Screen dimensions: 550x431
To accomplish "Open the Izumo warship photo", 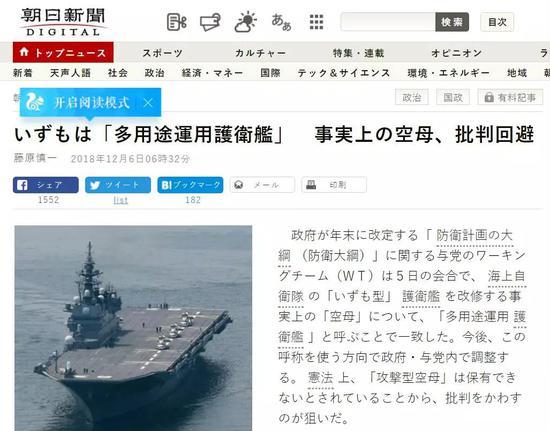I will pos(133,328).
